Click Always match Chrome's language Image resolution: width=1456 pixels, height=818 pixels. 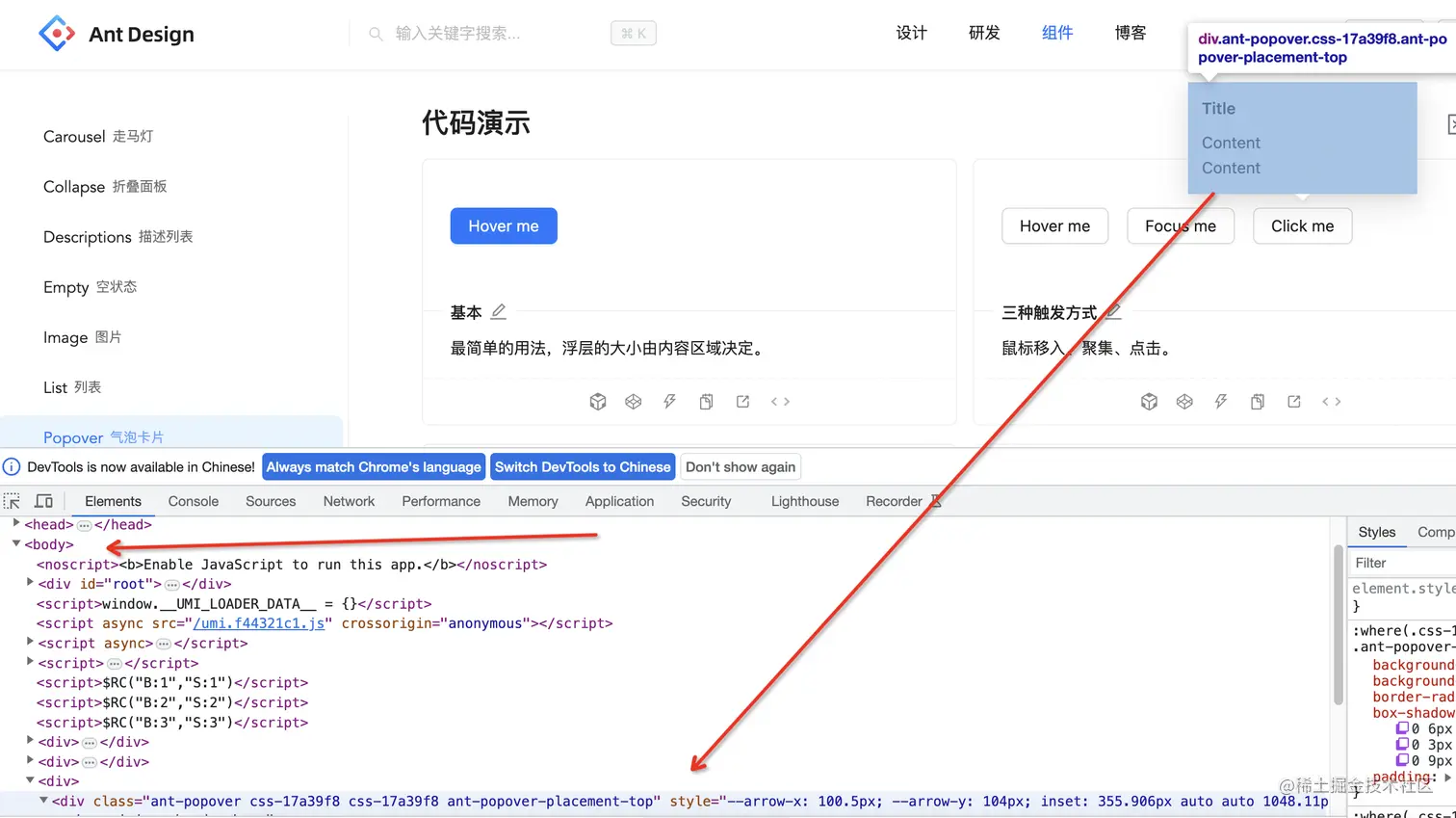pos(374,467)
